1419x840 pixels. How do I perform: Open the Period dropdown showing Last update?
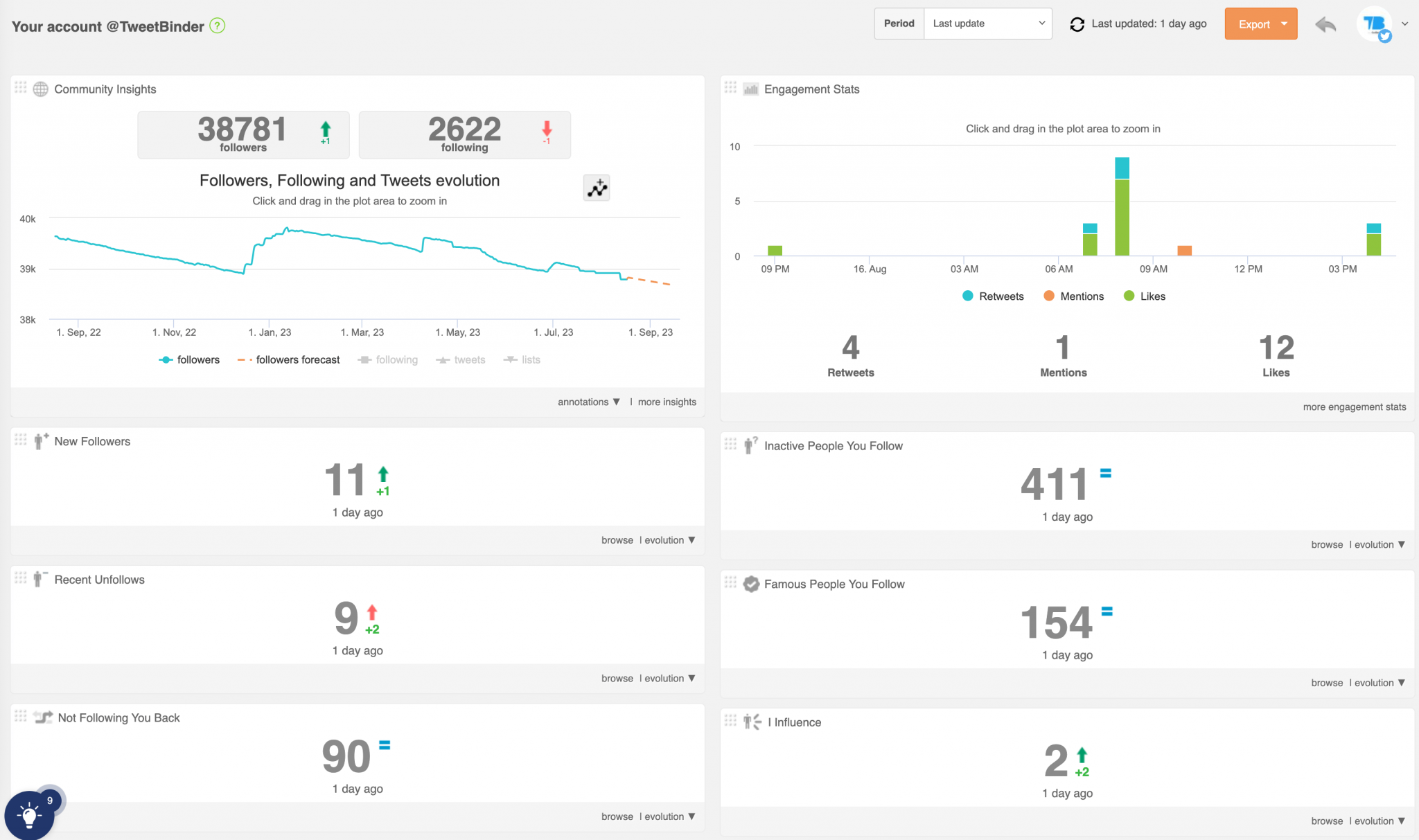pyautogui.click(x=987, y=23)
